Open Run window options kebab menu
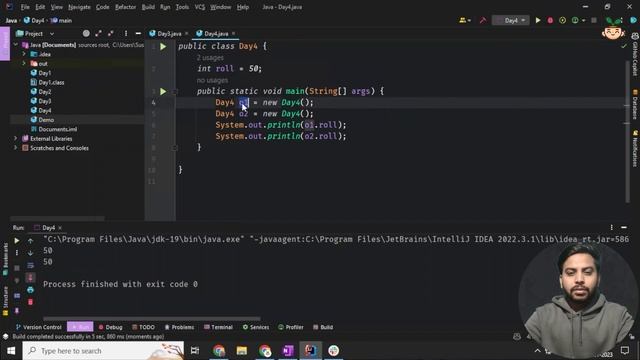Screen dimensions: 640x360 click(x=611, y=227)
